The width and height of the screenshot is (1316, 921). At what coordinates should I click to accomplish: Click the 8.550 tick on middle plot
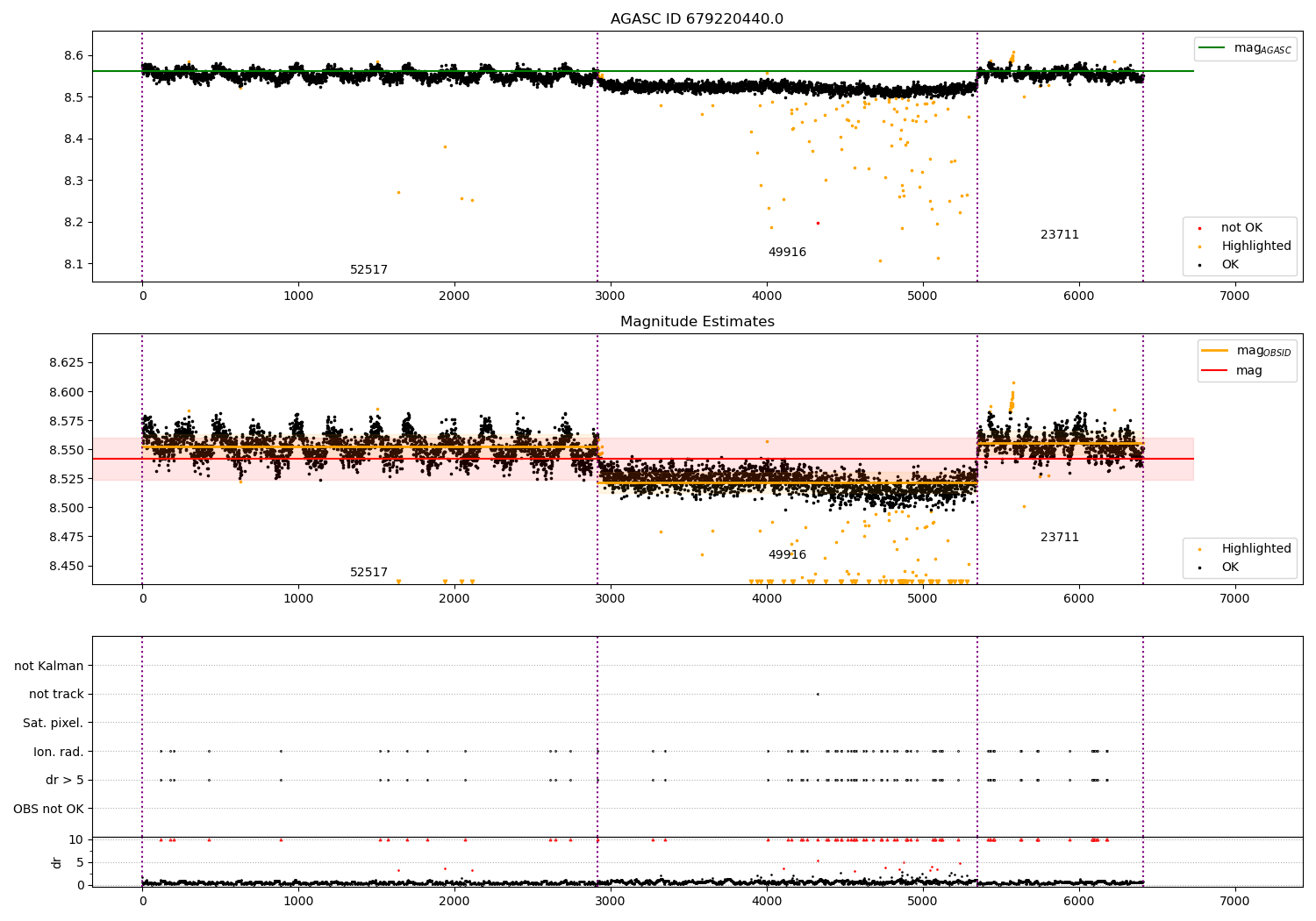[66, 451]
